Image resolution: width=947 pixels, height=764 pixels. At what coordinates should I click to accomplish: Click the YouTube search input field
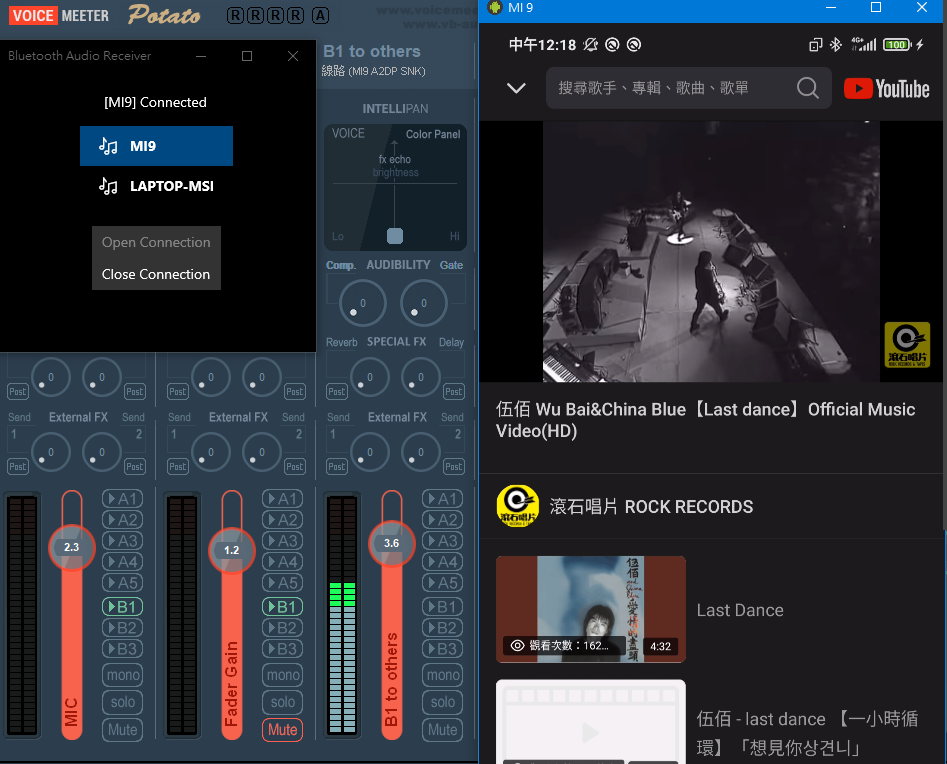pos(670,88)
